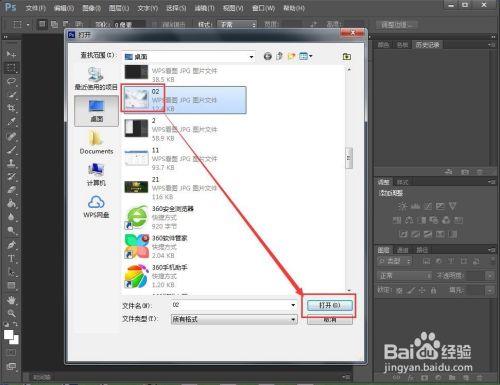Toggle adjustment layer filter

439,261
